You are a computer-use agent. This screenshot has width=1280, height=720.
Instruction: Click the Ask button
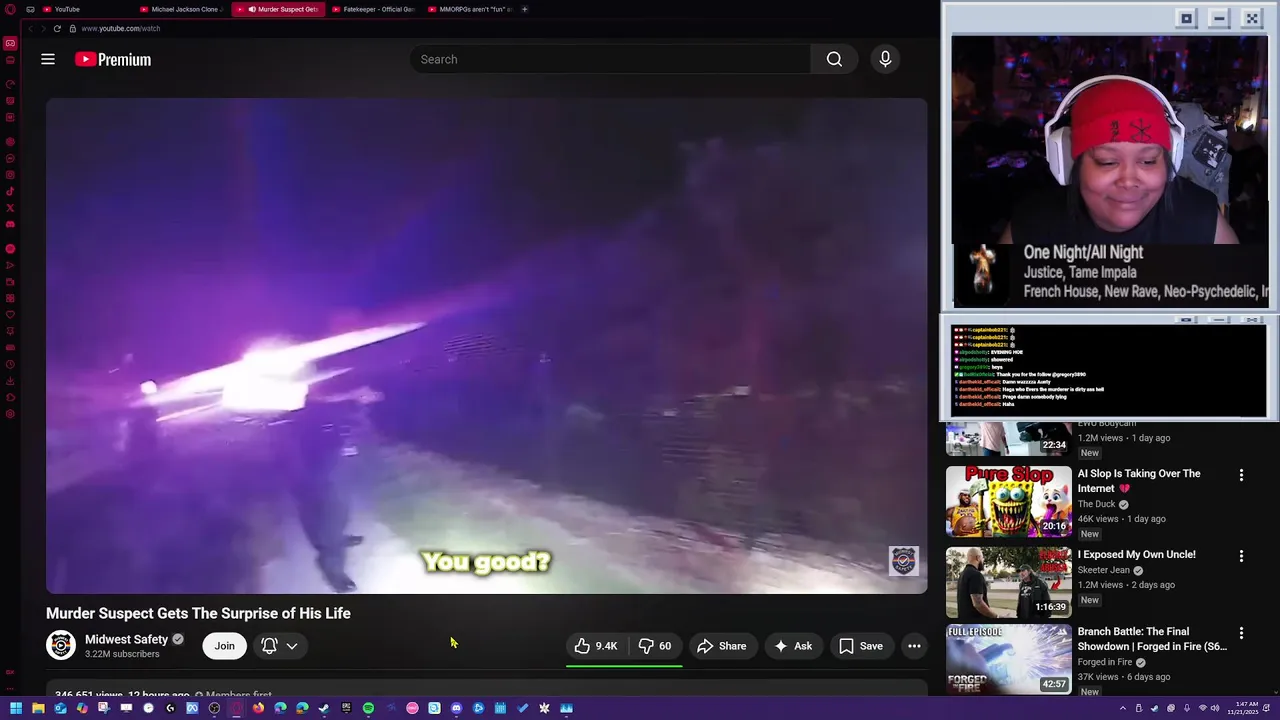793,646
